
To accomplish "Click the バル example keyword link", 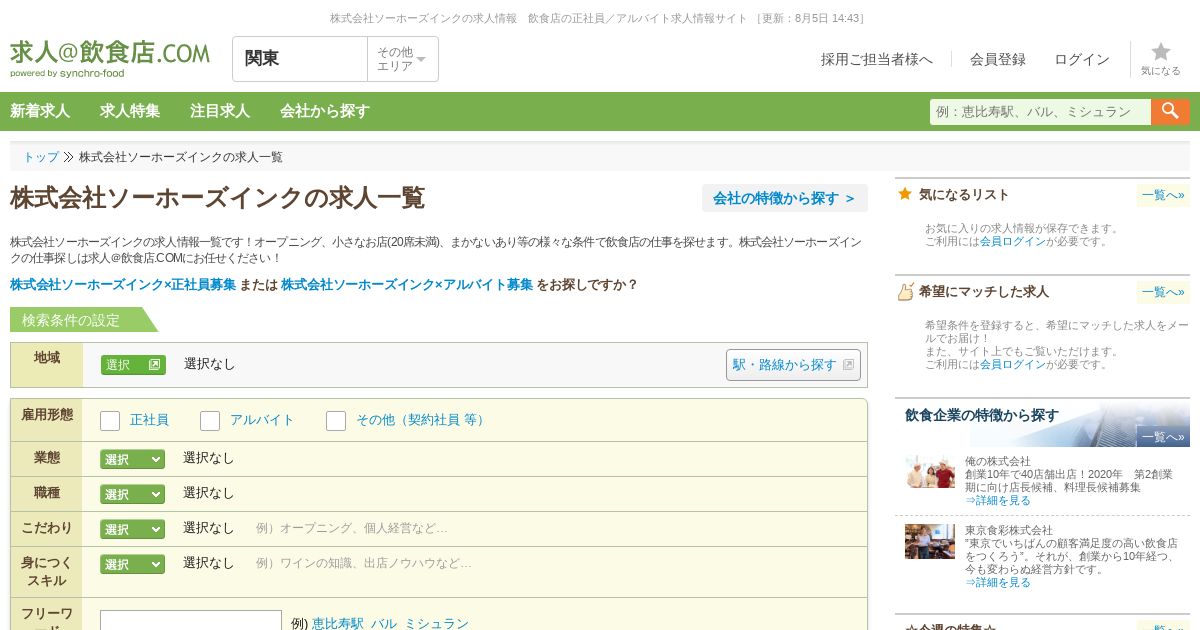I will (x=384, y=623).
